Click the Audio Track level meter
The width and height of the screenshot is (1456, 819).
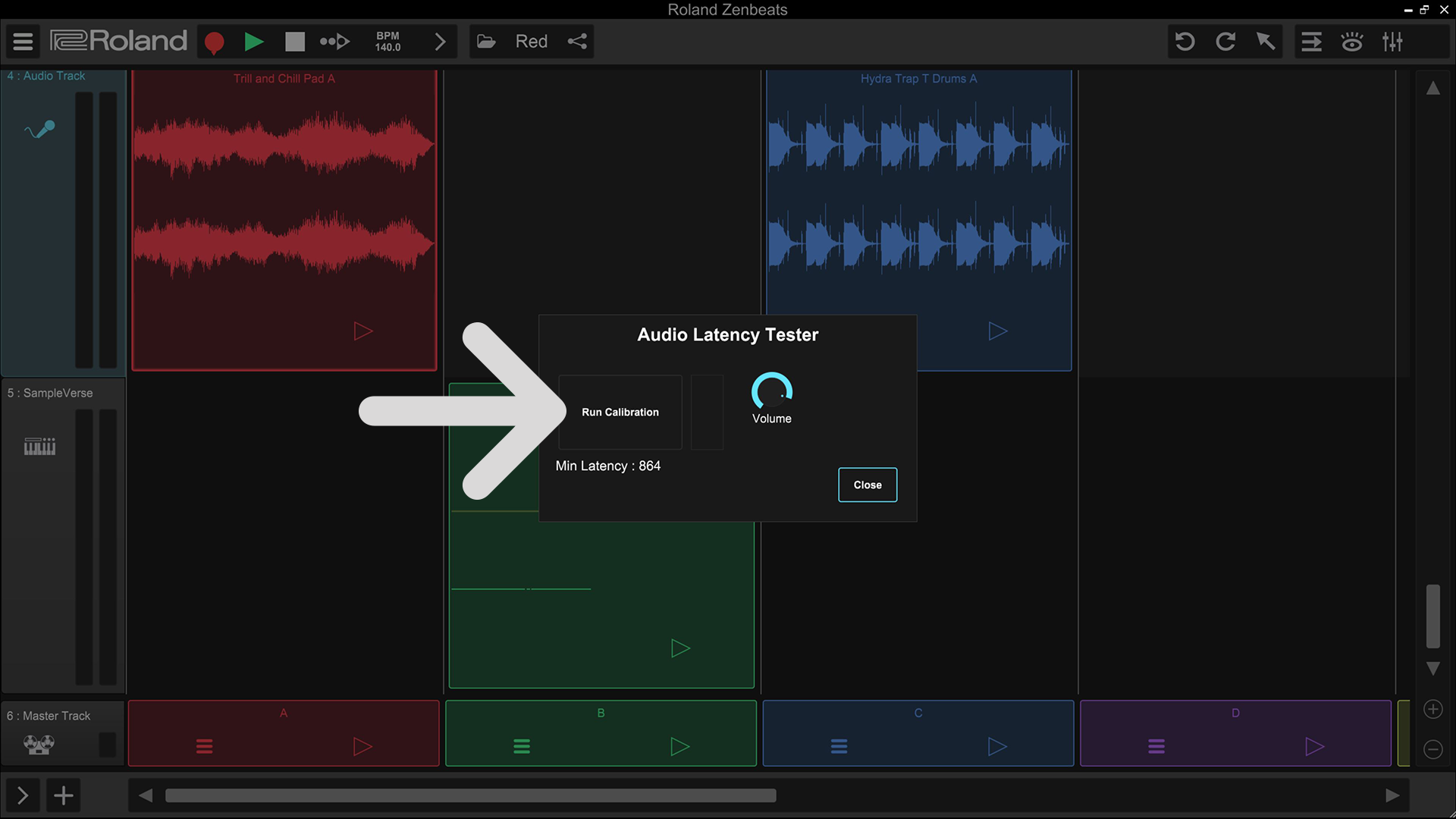tap(96, 230)
